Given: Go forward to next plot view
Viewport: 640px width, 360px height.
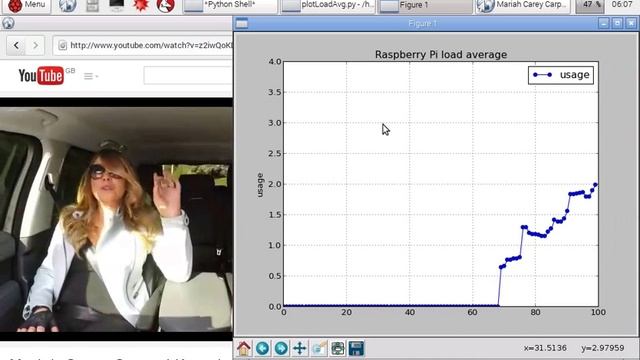Looking at the screenshot, I should click(x=281, y=348).
